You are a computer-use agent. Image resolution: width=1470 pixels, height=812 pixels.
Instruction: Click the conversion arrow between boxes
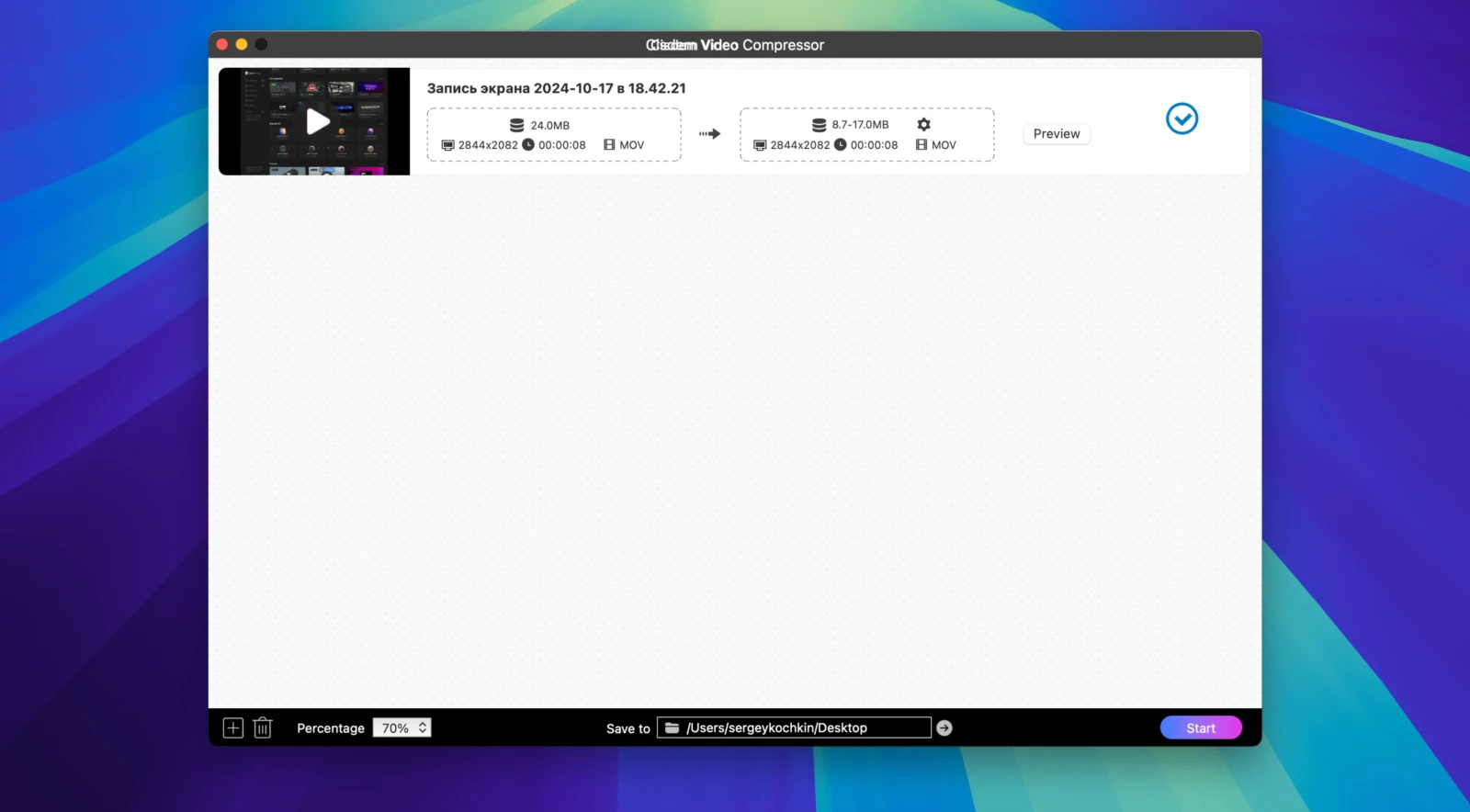click(709, 134)
